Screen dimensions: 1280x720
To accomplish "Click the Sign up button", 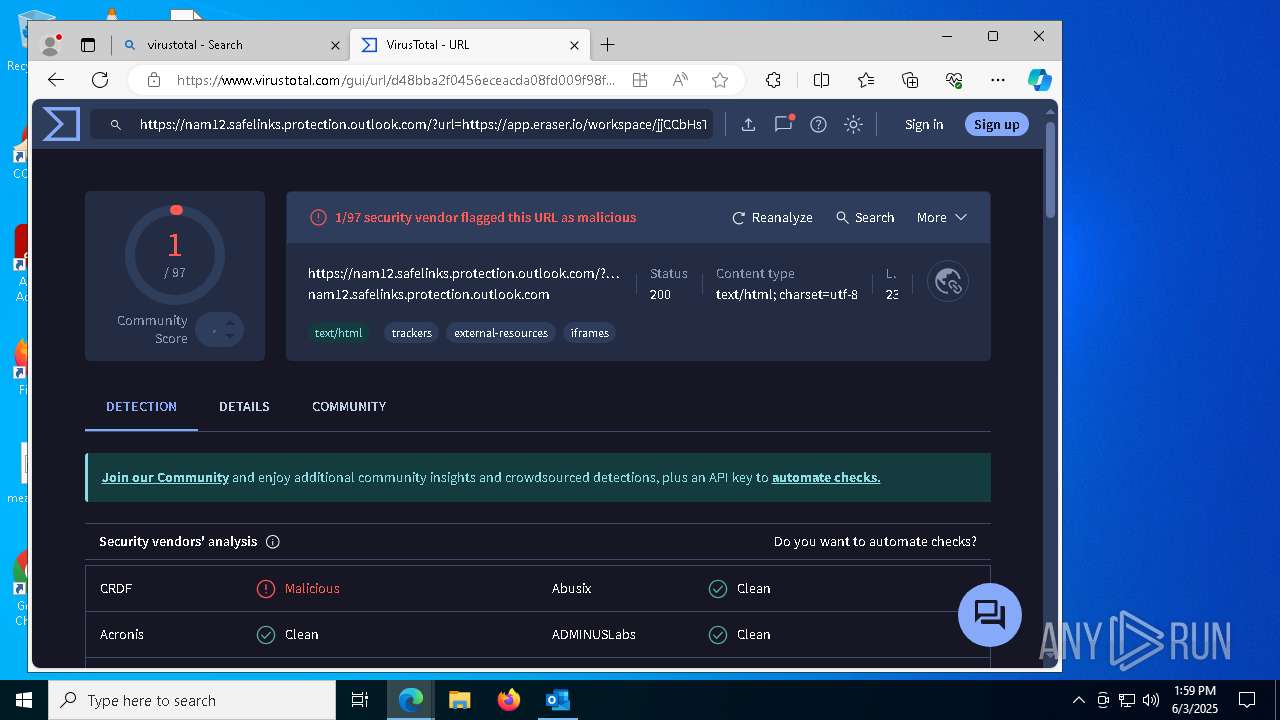I will pyautogui.click(x=996, y=124).
